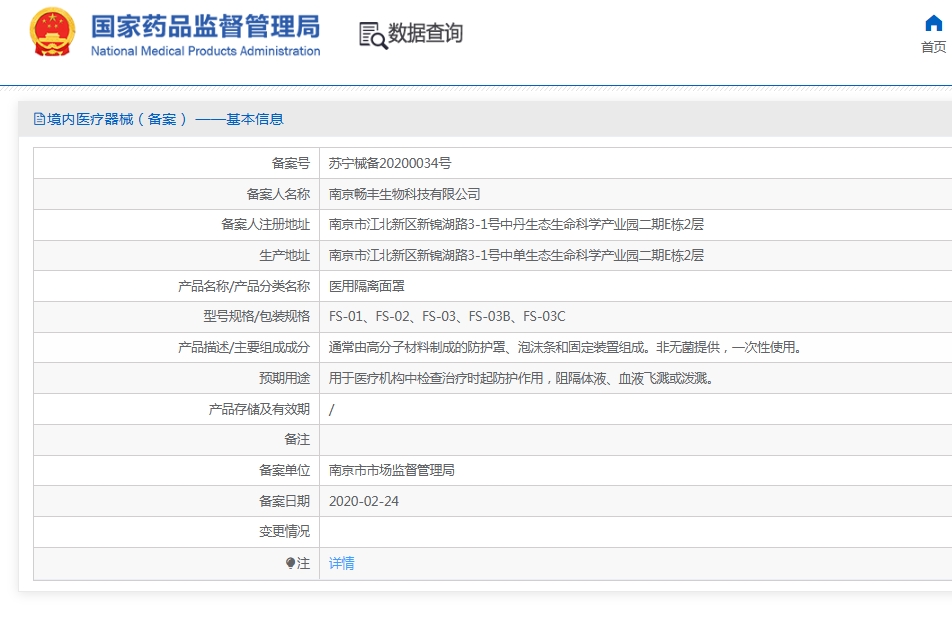The image size is (952, 618).
Task: Click the 国家药品监督管理局 title
Action: (x=205, y=26)
